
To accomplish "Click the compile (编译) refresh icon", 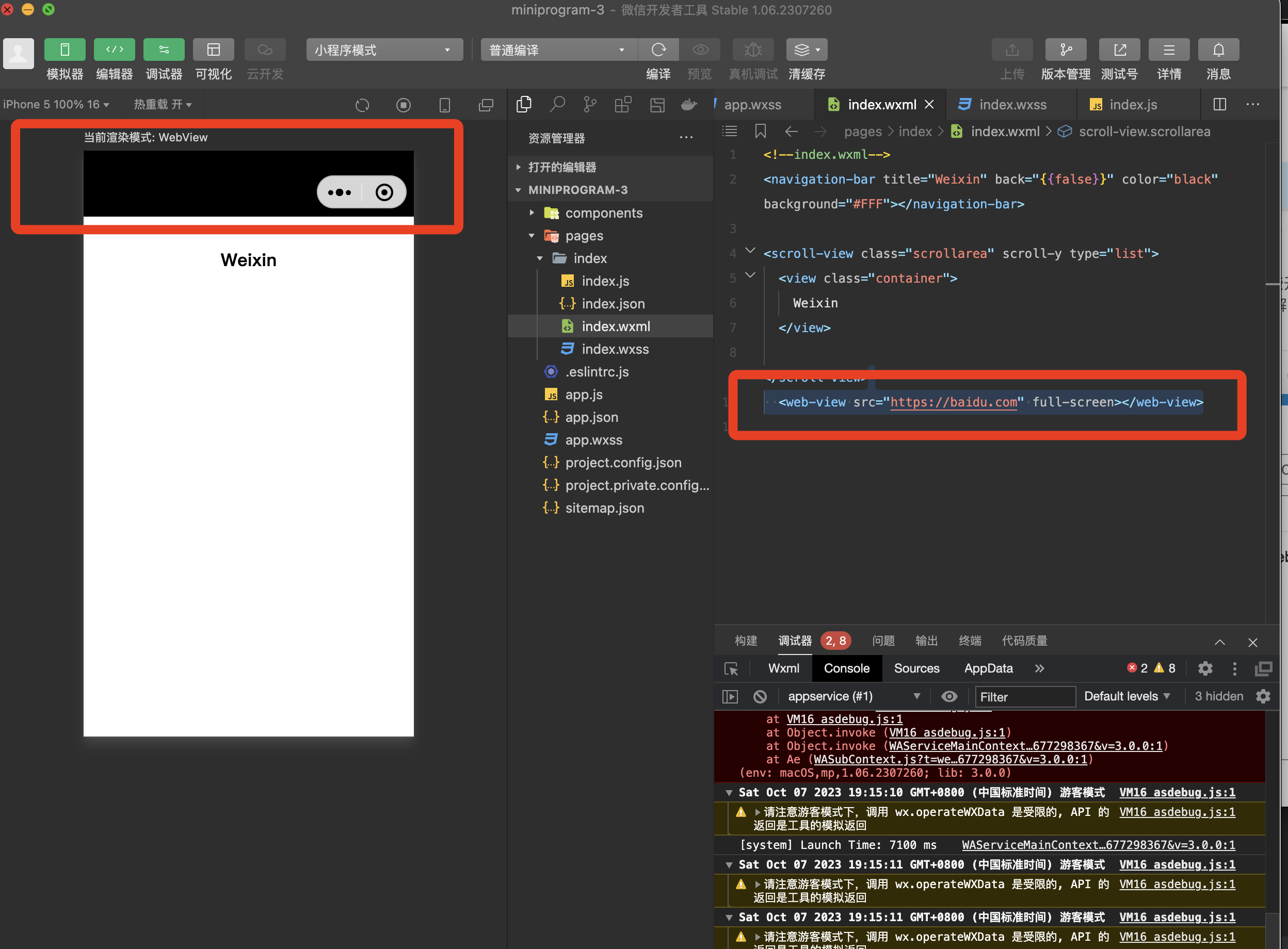I will 658,50.
